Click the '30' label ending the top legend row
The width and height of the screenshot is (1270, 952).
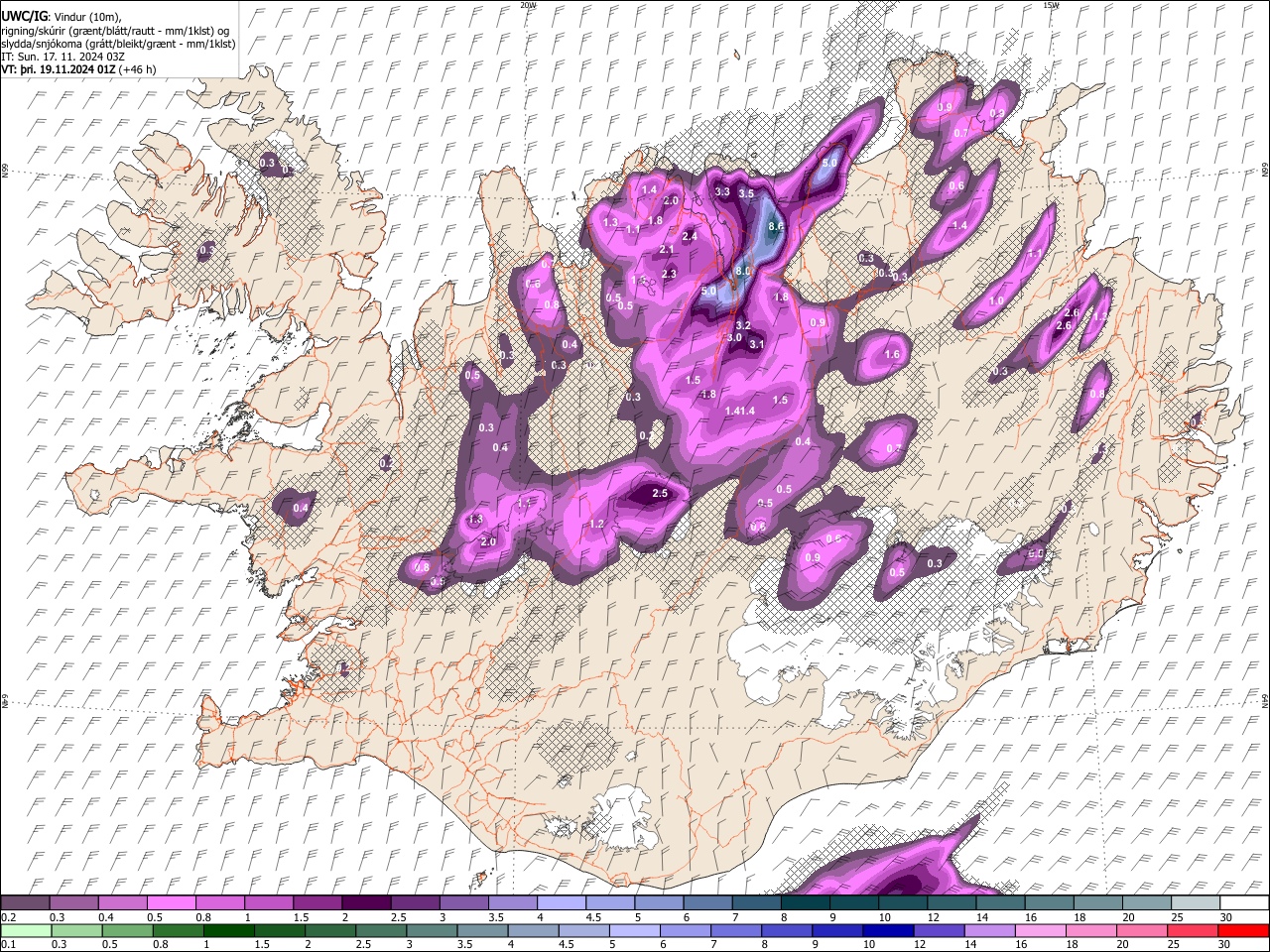(x=1226, y=916)
